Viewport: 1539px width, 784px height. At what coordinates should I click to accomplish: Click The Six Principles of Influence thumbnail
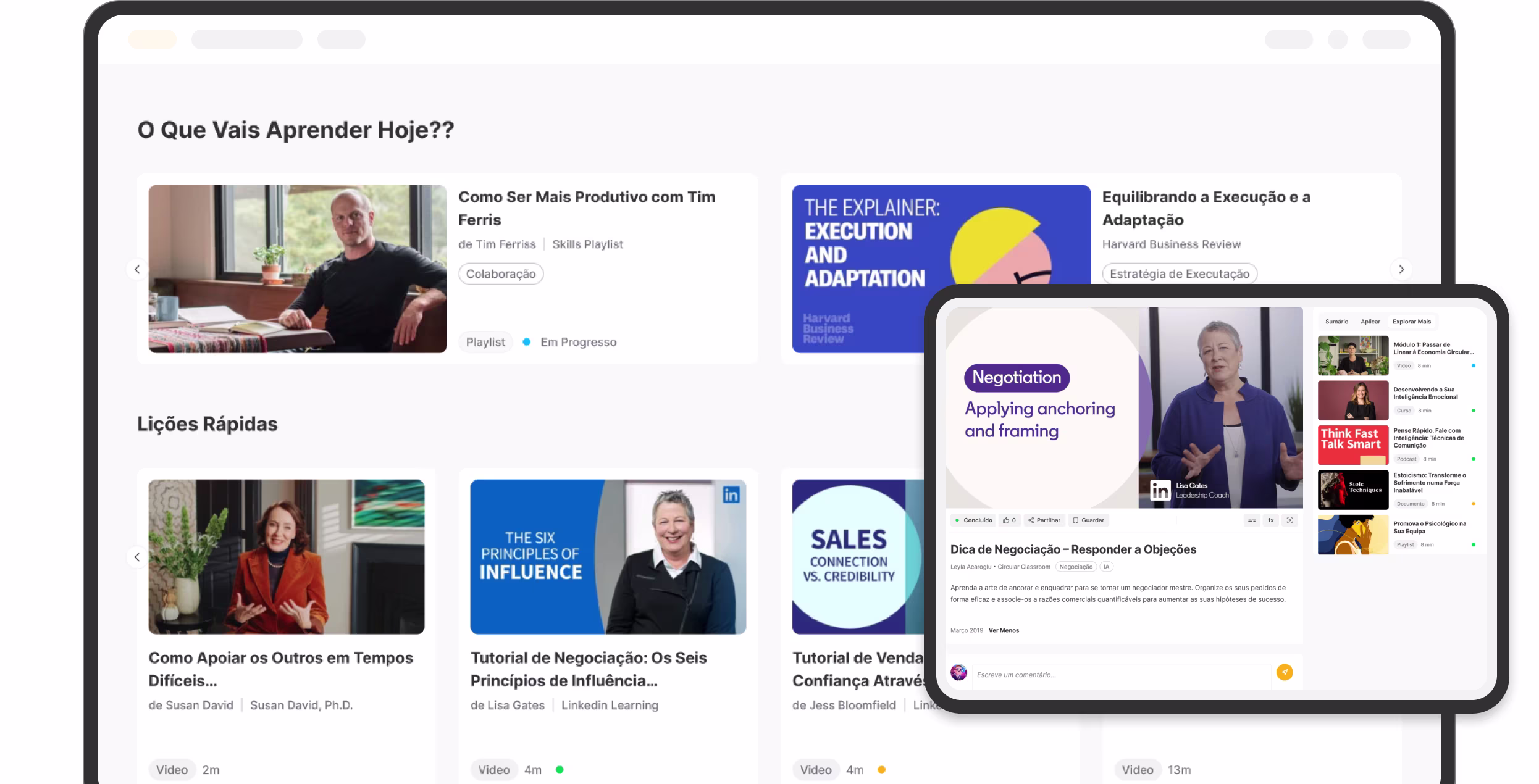608,557
